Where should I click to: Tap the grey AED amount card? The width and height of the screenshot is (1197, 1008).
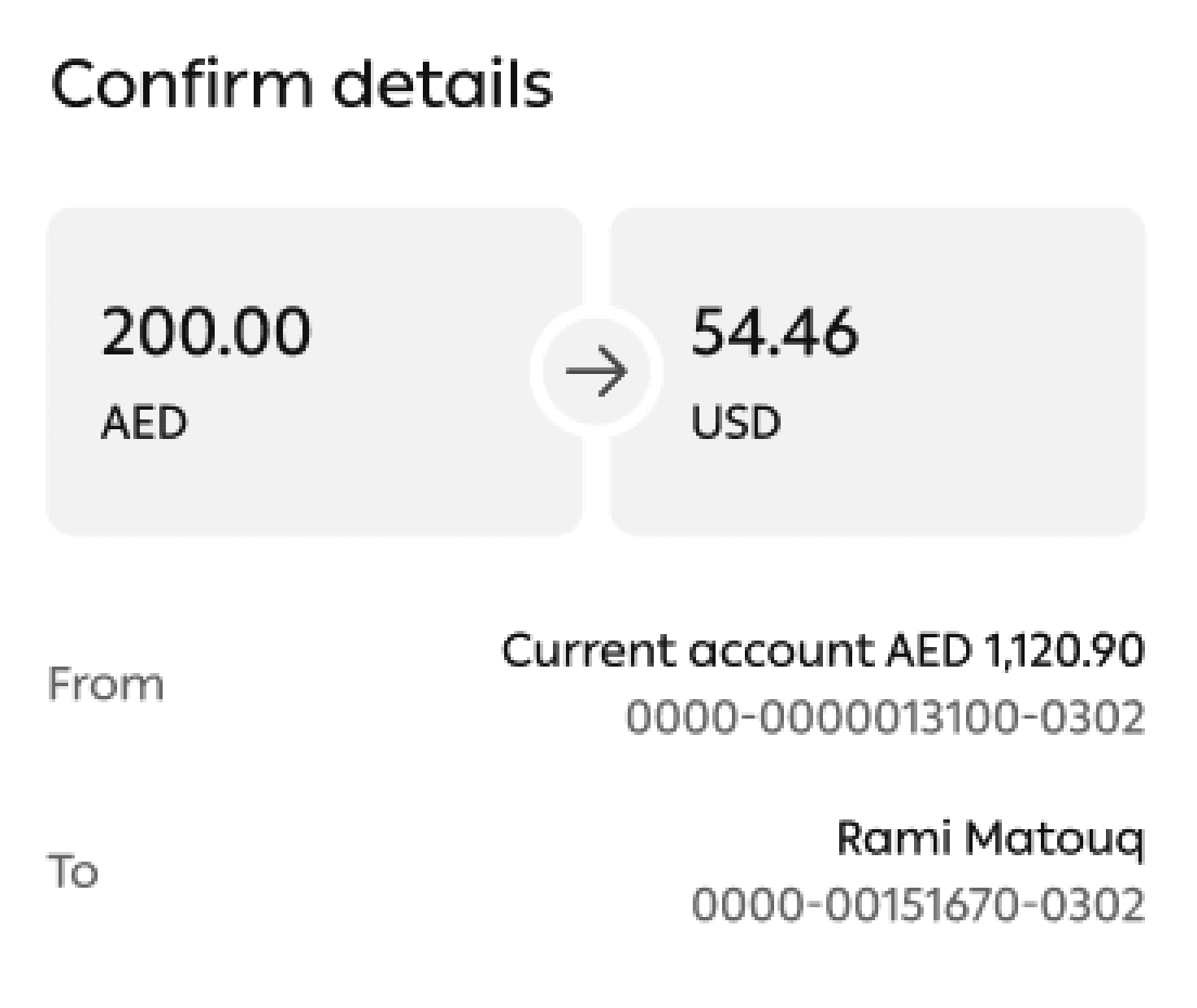coord(316,371)
